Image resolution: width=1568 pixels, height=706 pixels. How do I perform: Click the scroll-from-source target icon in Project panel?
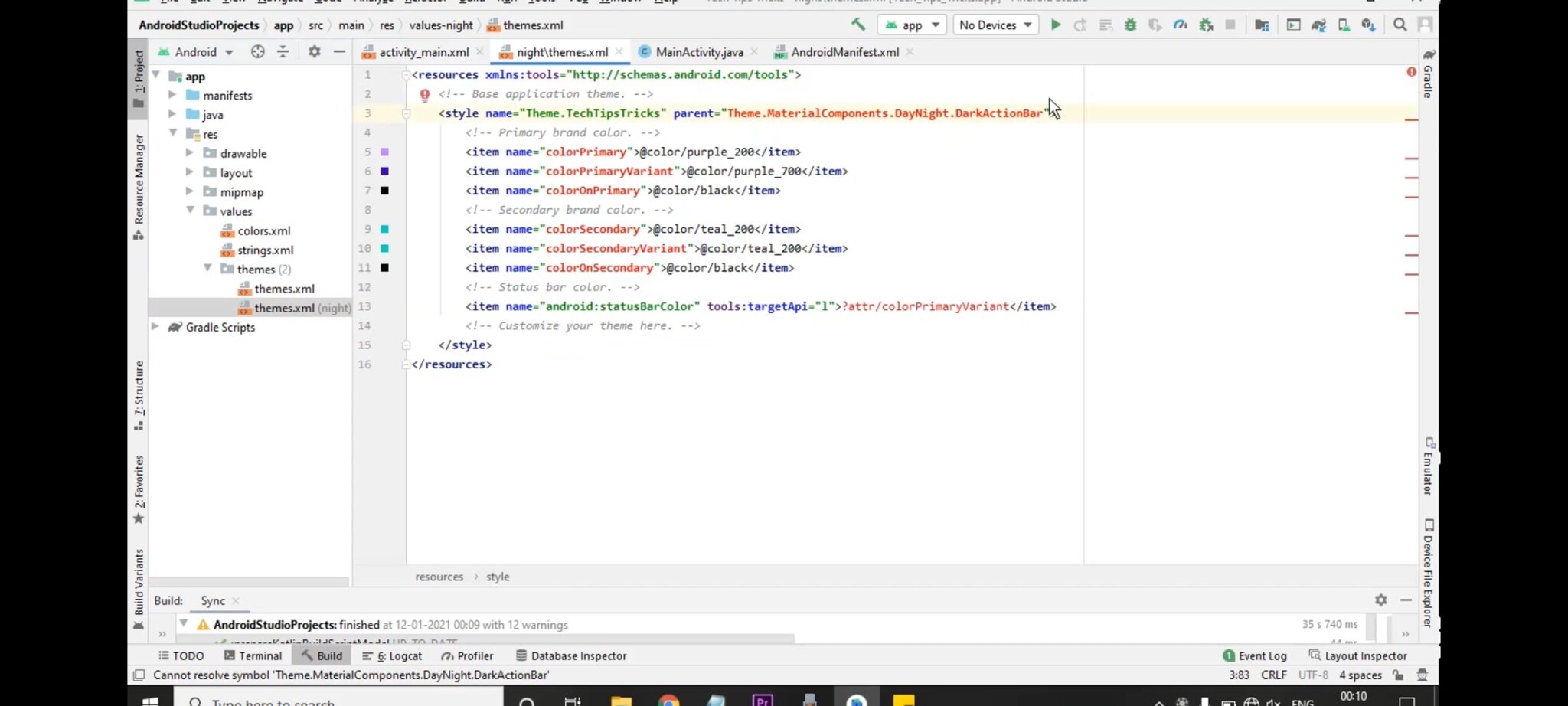[258, 51]
